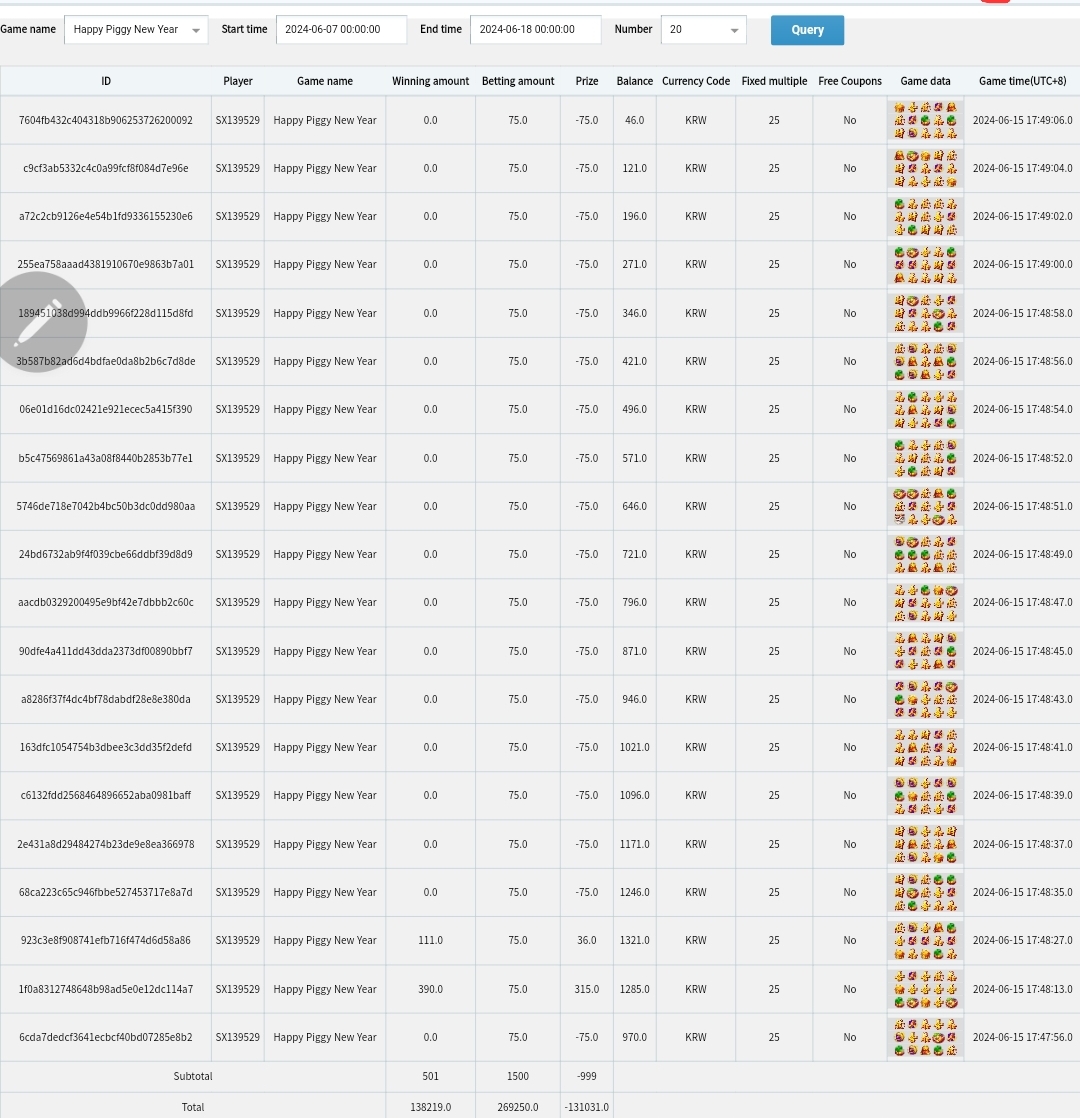The image size is (1080, 1118).
Task: Click the Subtotal winning value 501
Action: pos(431,1077)
